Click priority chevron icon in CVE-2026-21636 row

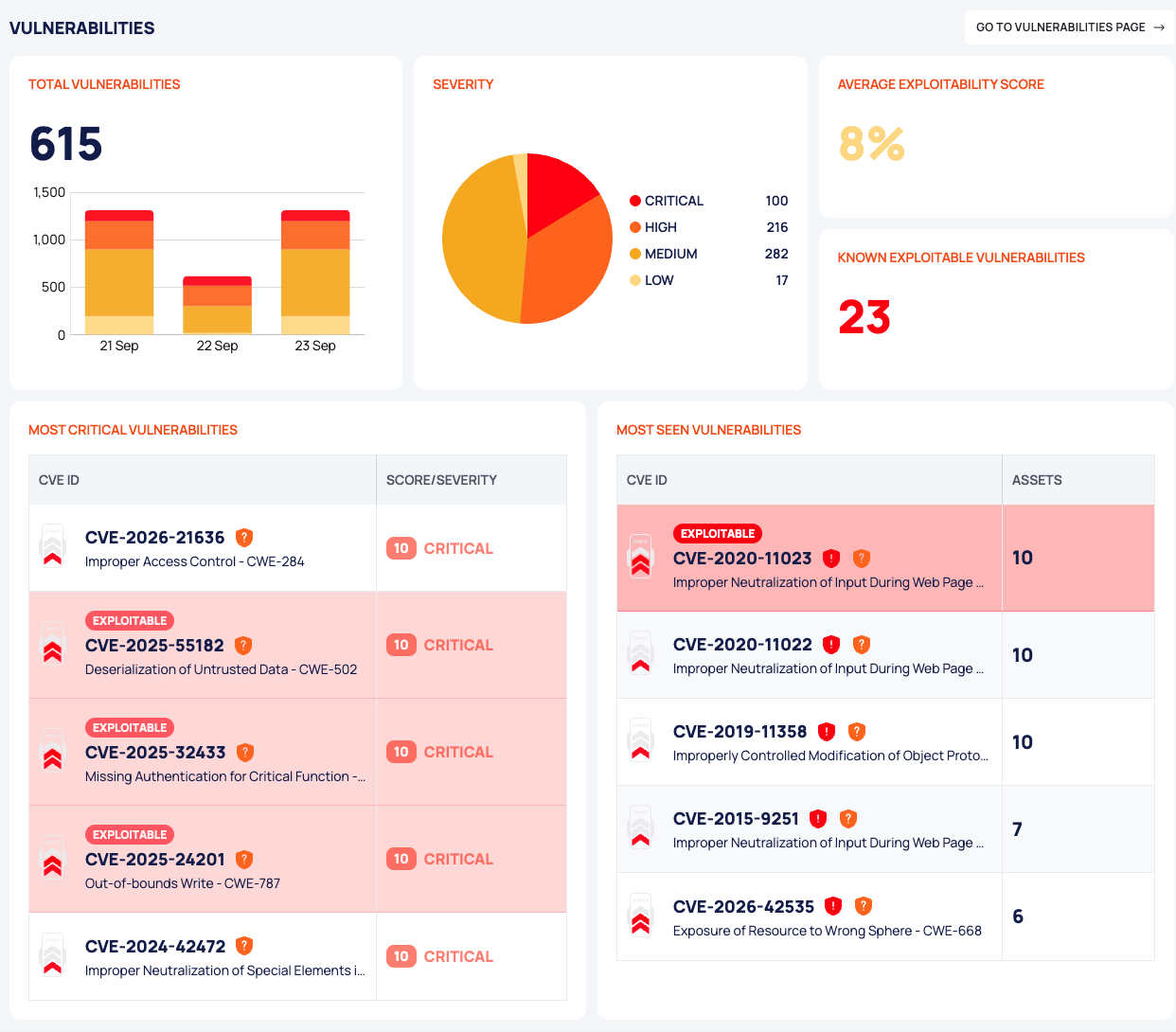pyautogui.click(x=53, y=547)
